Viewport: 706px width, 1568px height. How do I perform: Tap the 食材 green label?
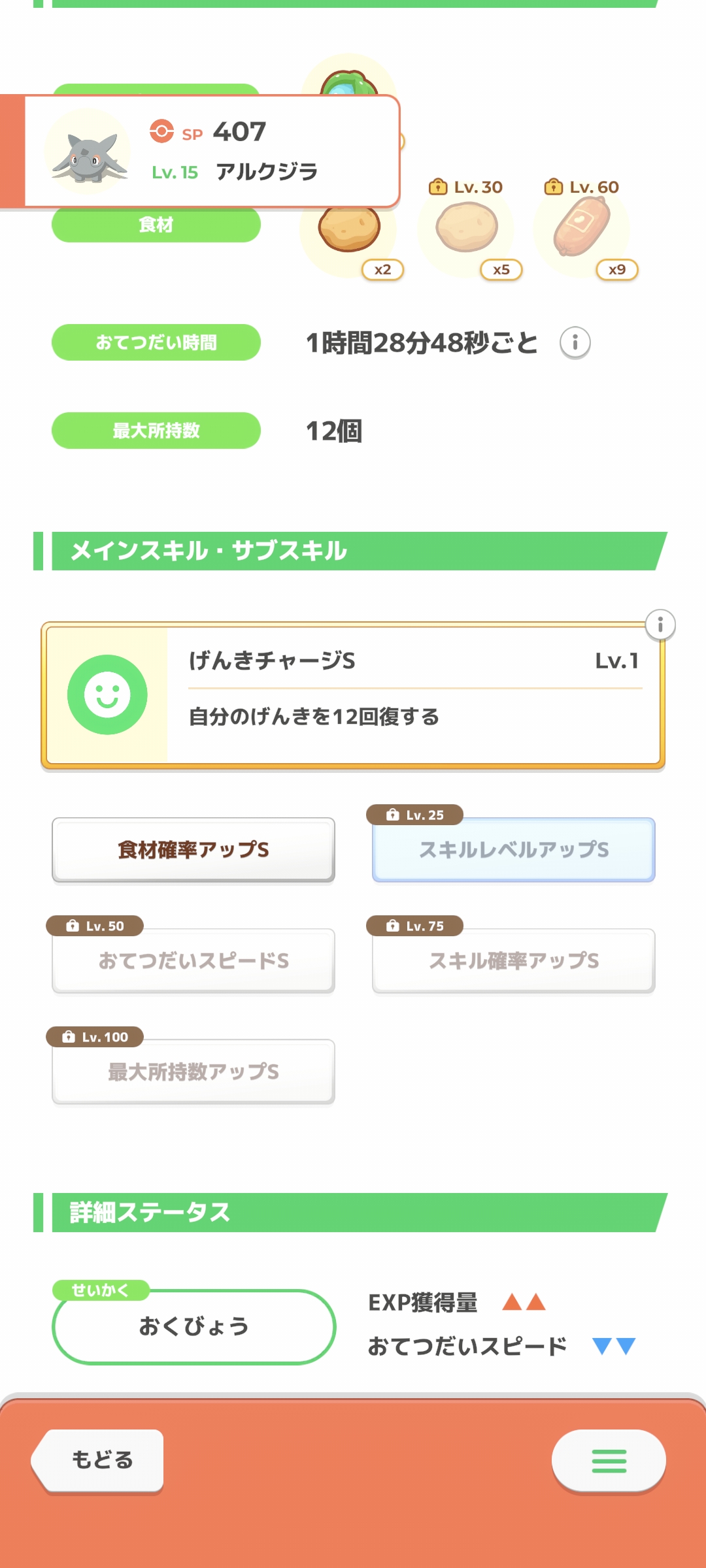(156, 225)
